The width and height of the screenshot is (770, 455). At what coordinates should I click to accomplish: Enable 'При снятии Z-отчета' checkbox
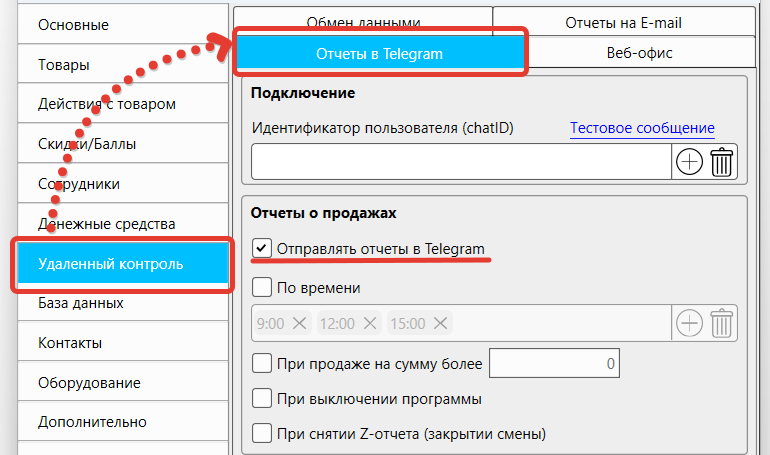click(262, 434)
